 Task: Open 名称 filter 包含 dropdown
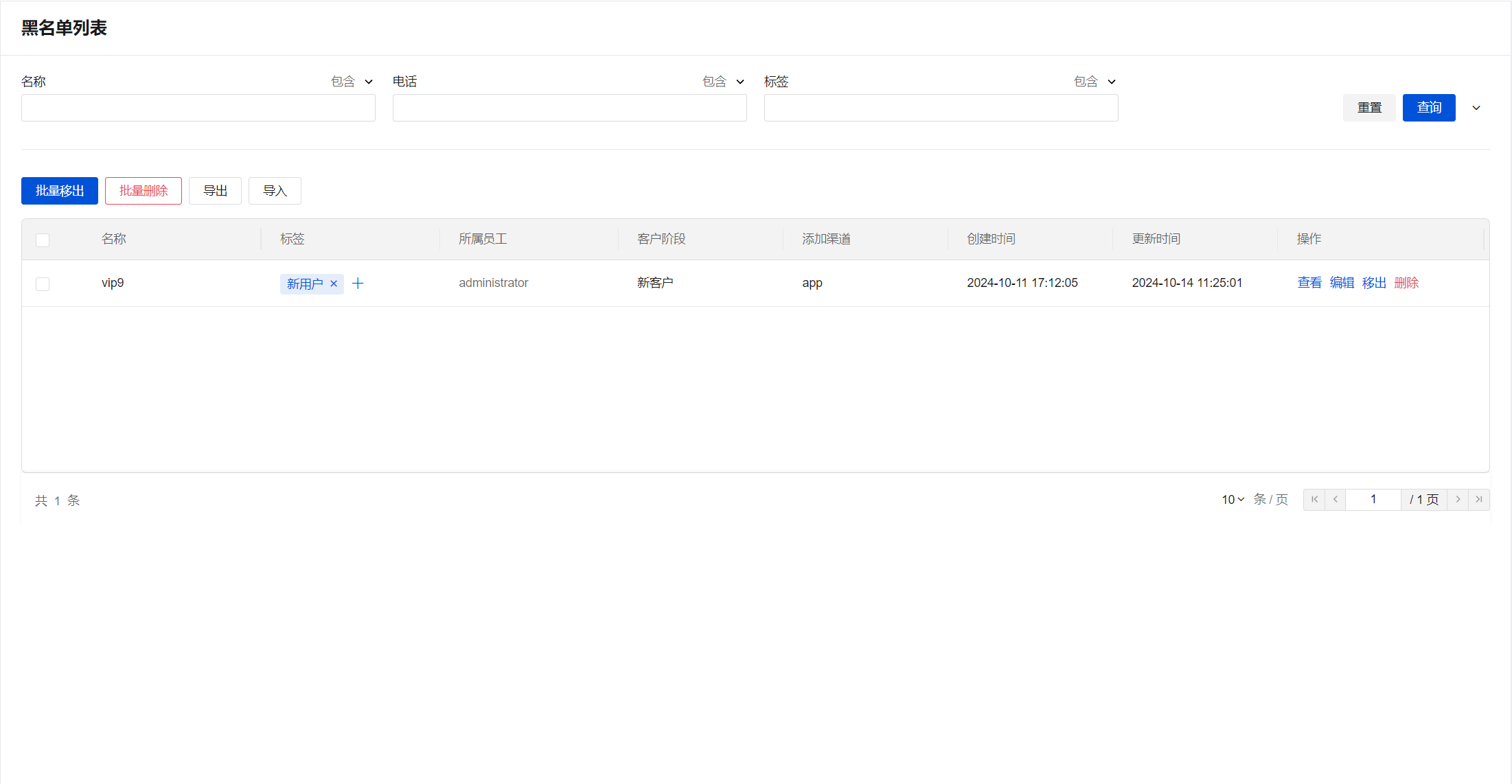[352, 82]
